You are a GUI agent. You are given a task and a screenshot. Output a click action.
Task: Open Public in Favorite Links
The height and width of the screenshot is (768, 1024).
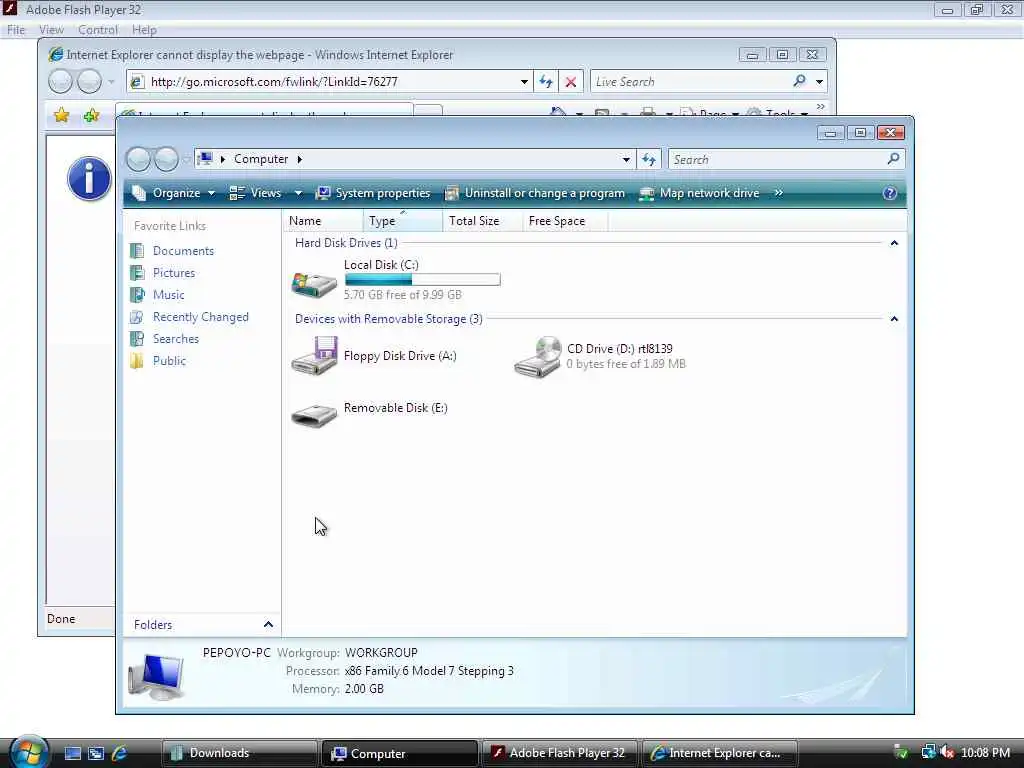coord(158,361)
